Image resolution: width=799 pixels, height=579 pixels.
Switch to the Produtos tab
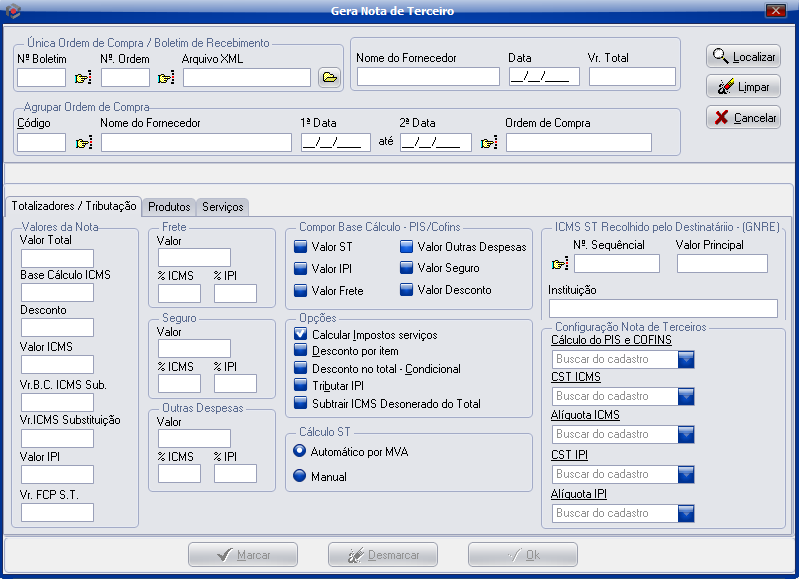pos(169,207)
